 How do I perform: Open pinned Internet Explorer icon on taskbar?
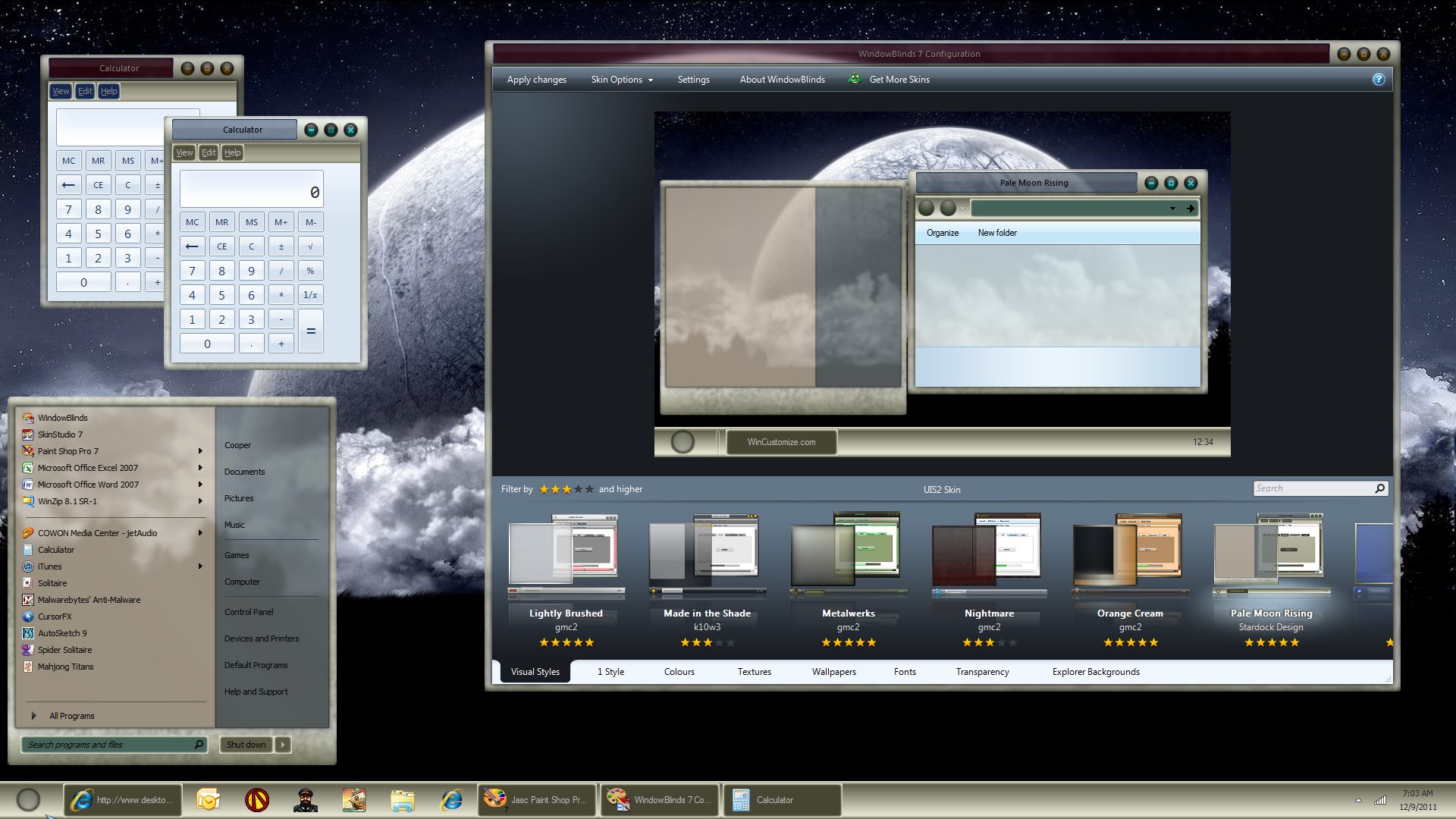click(x=452, y=800)
